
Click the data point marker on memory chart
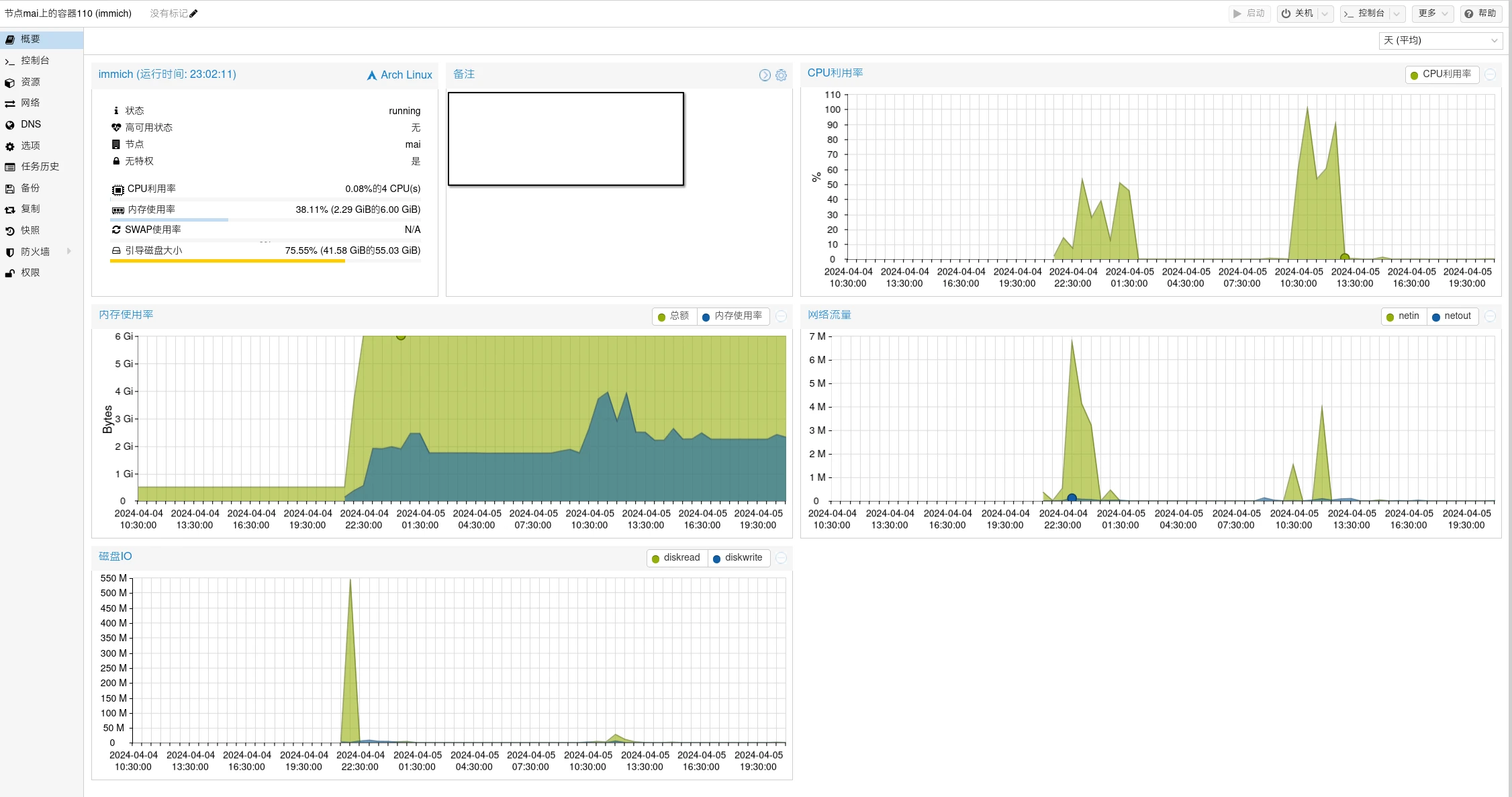401,336
